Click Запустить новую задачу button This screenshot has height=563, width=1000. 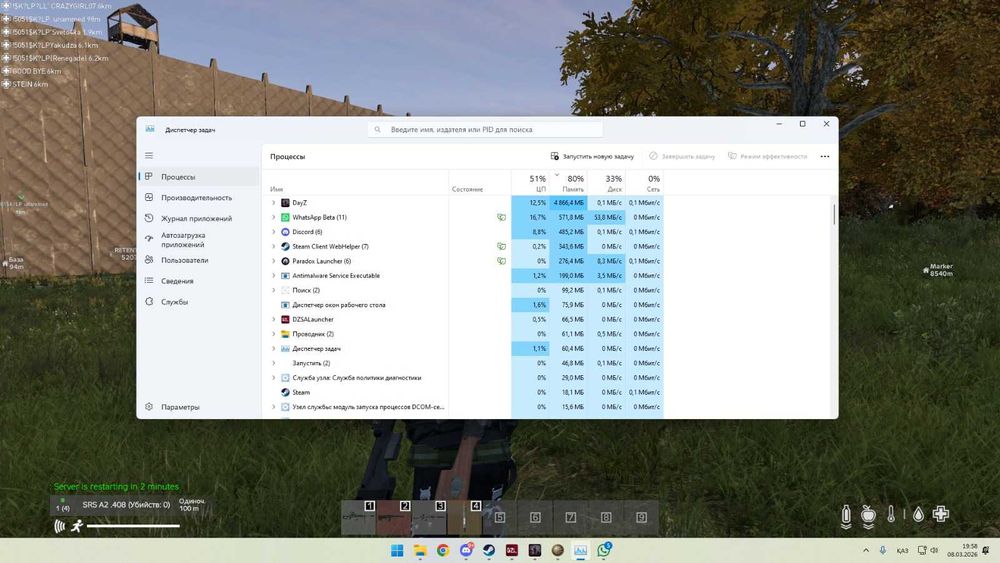coord(592,156)
